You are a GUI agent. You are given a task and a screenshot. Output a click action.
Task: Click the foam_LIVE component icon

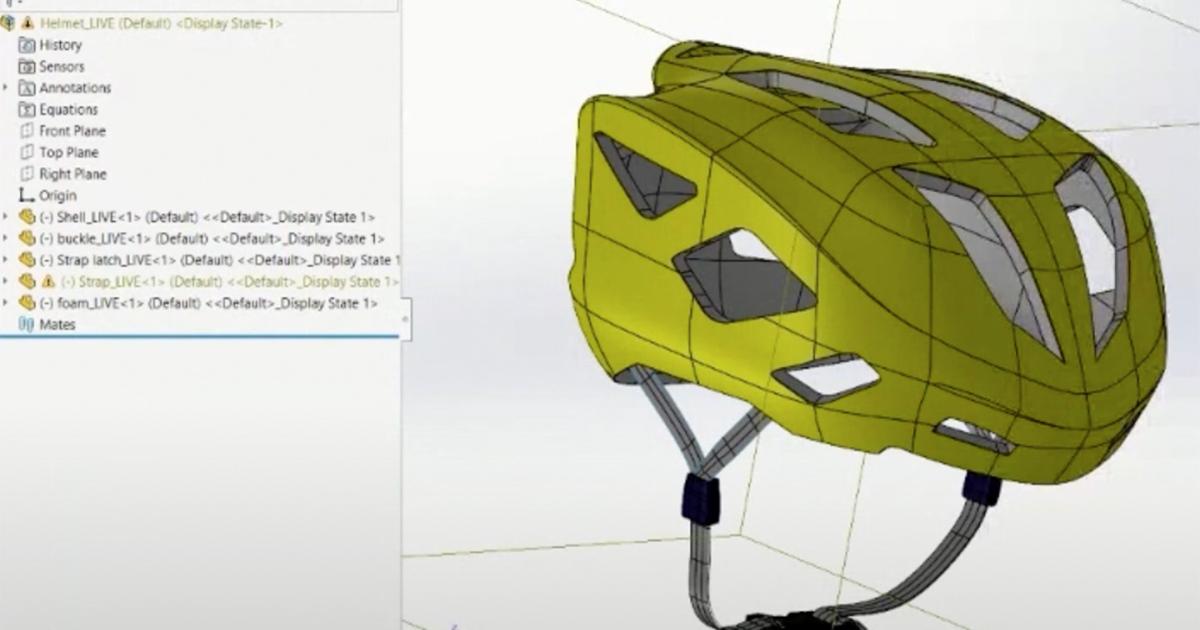click(27, 302)
